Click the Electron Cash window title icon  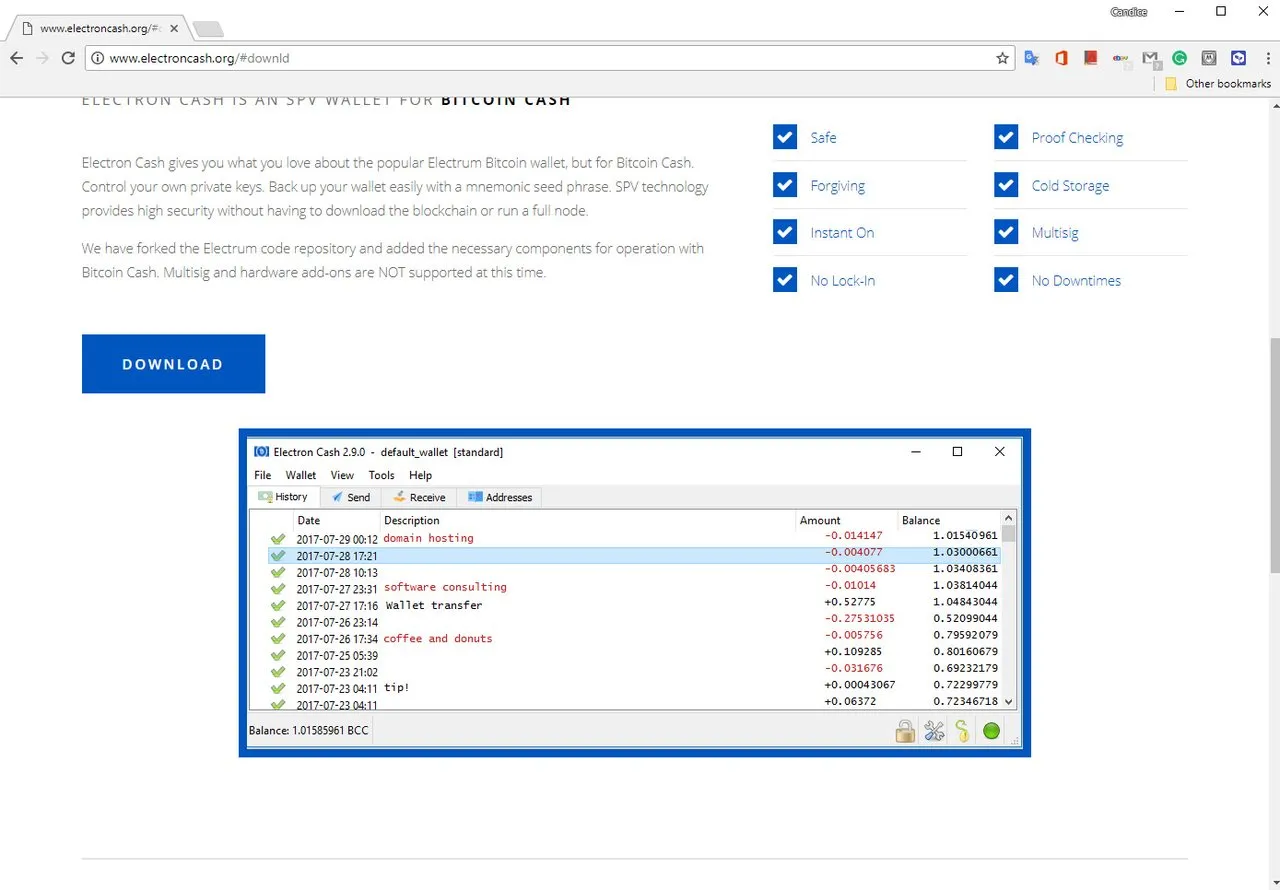tap(261, 452)
